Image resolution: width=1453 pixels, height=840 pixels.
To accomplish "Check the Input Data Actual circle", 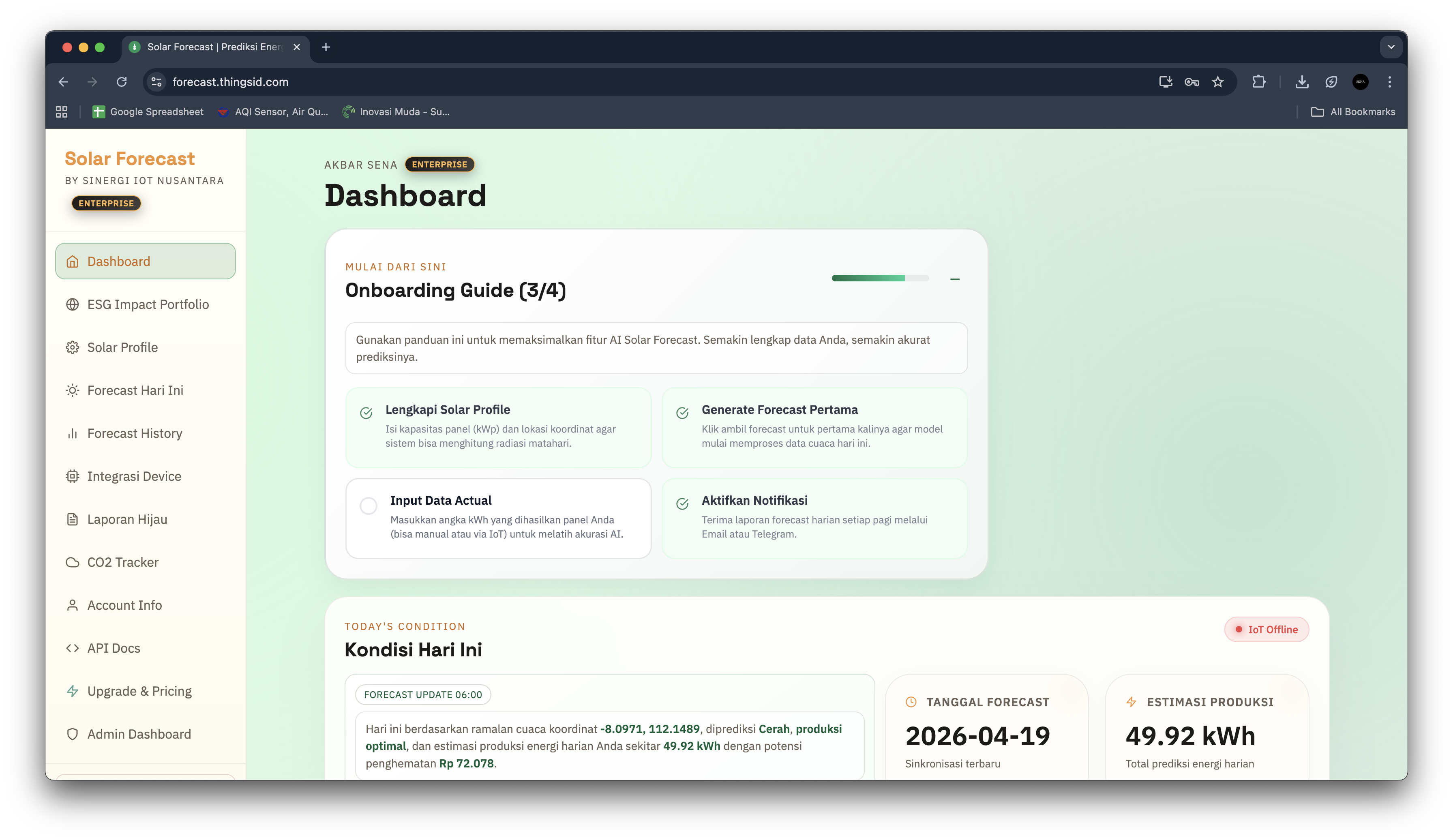I will click(369, 506).
